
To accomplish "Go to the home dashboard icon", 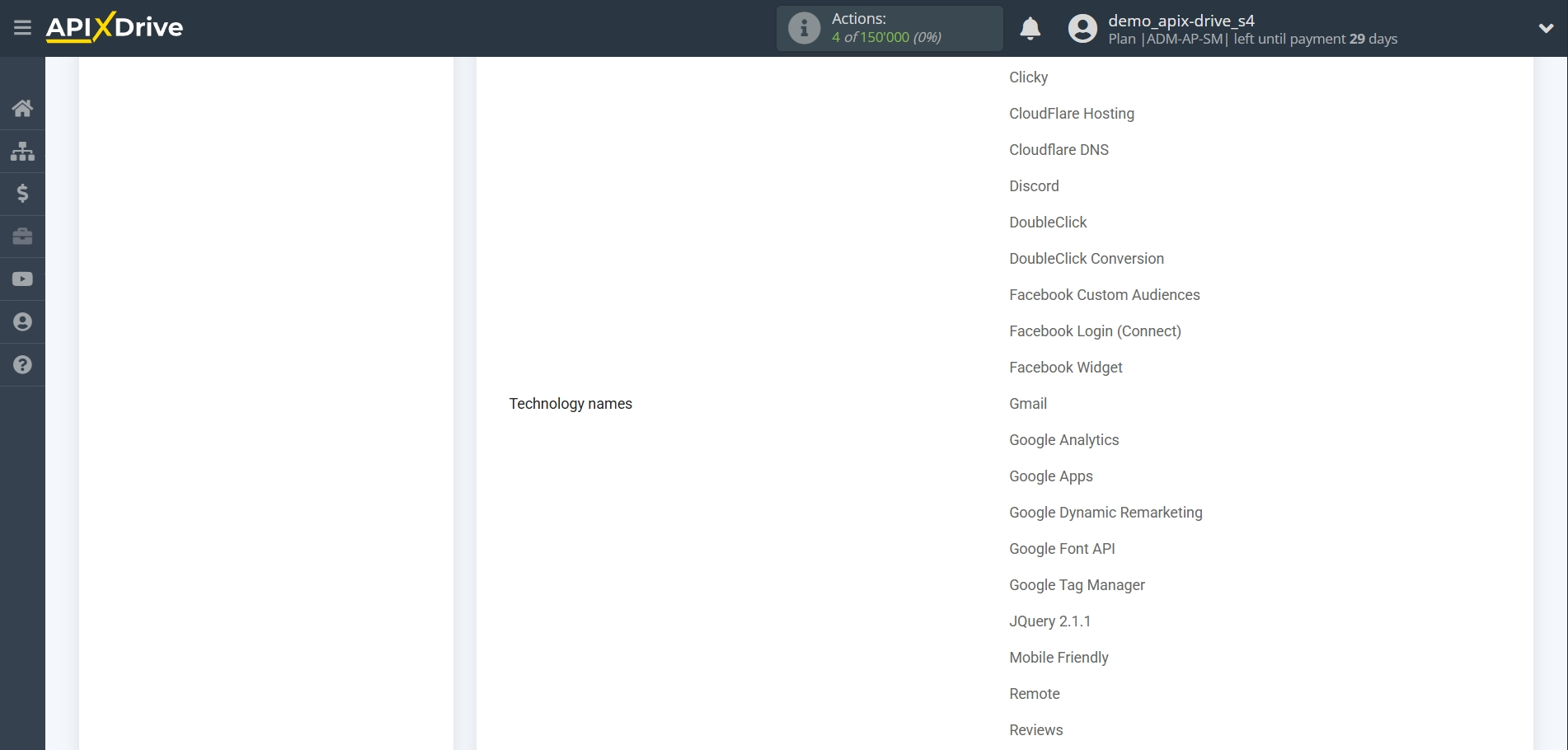I will point(22,108).
